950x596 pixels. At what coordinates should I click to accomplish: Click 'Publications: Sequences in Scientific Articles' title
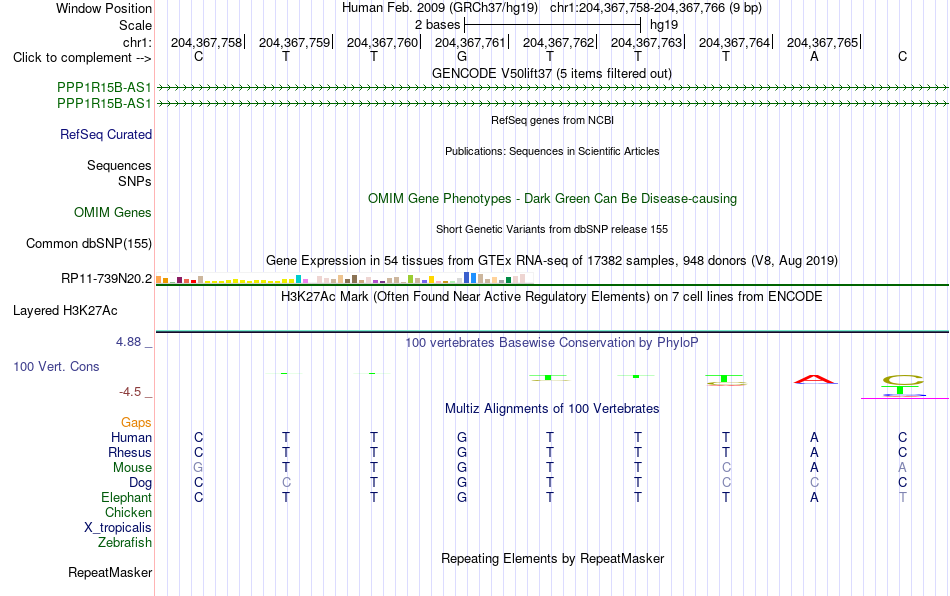[x=552, y=151]
